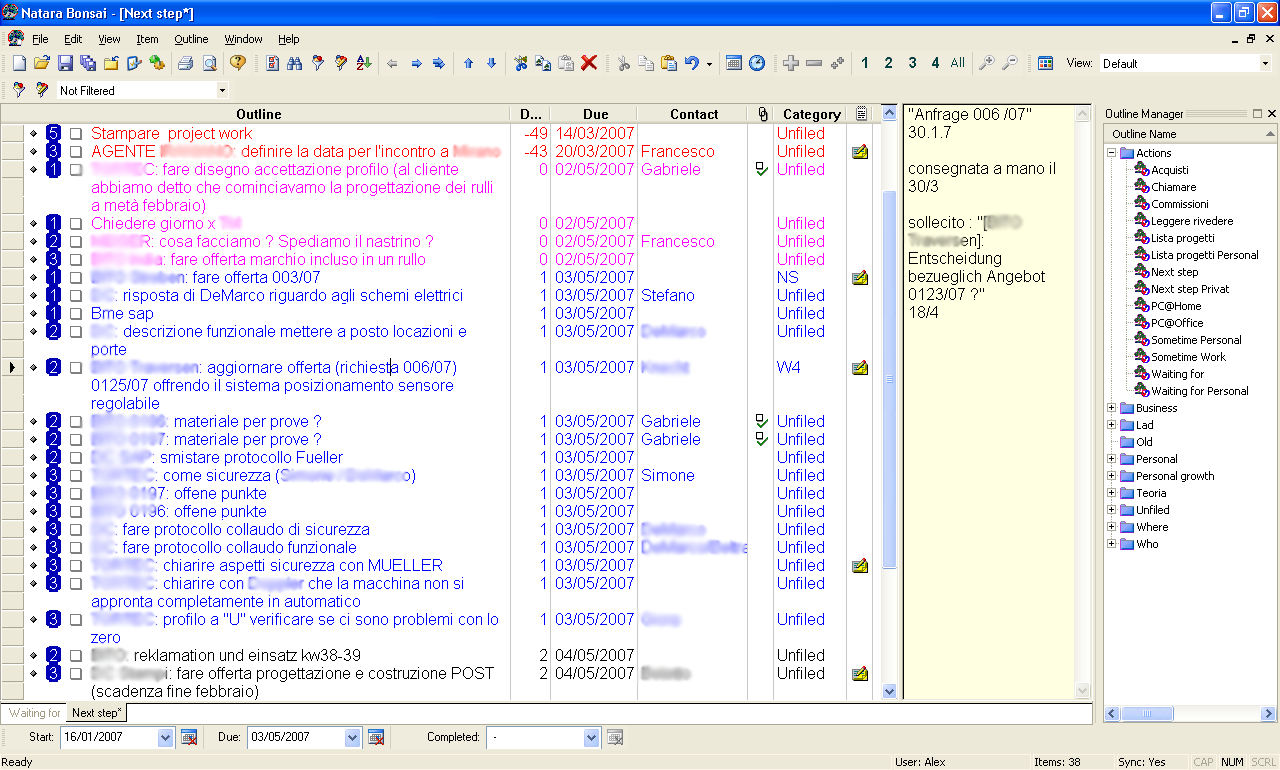Move item up with the blue up arrow
Screen dimensions: 1280x770
click(x=468, y=63)
